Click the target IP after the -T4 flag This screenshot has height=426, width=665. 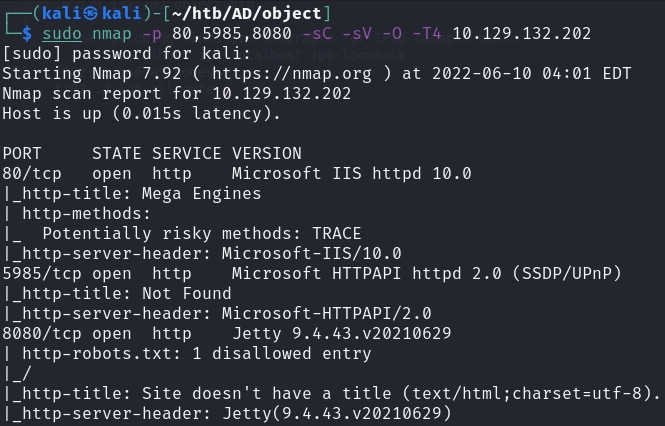tap(521, 34)
